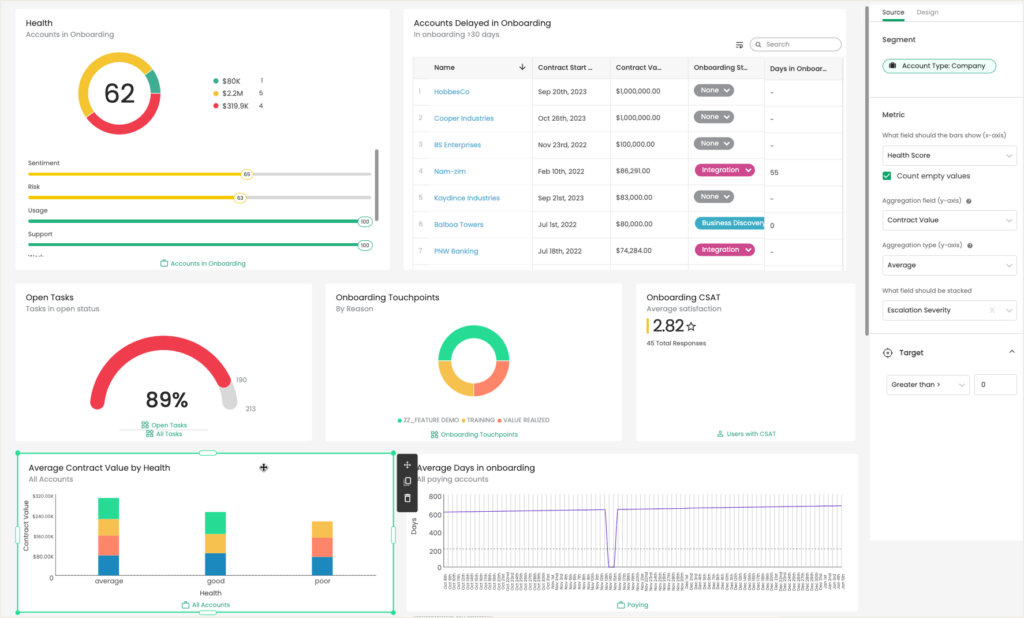The width and height of the screenshot is (1024, 618).
Task: Switch to the Design tab
Action: [x=927, y=12]
